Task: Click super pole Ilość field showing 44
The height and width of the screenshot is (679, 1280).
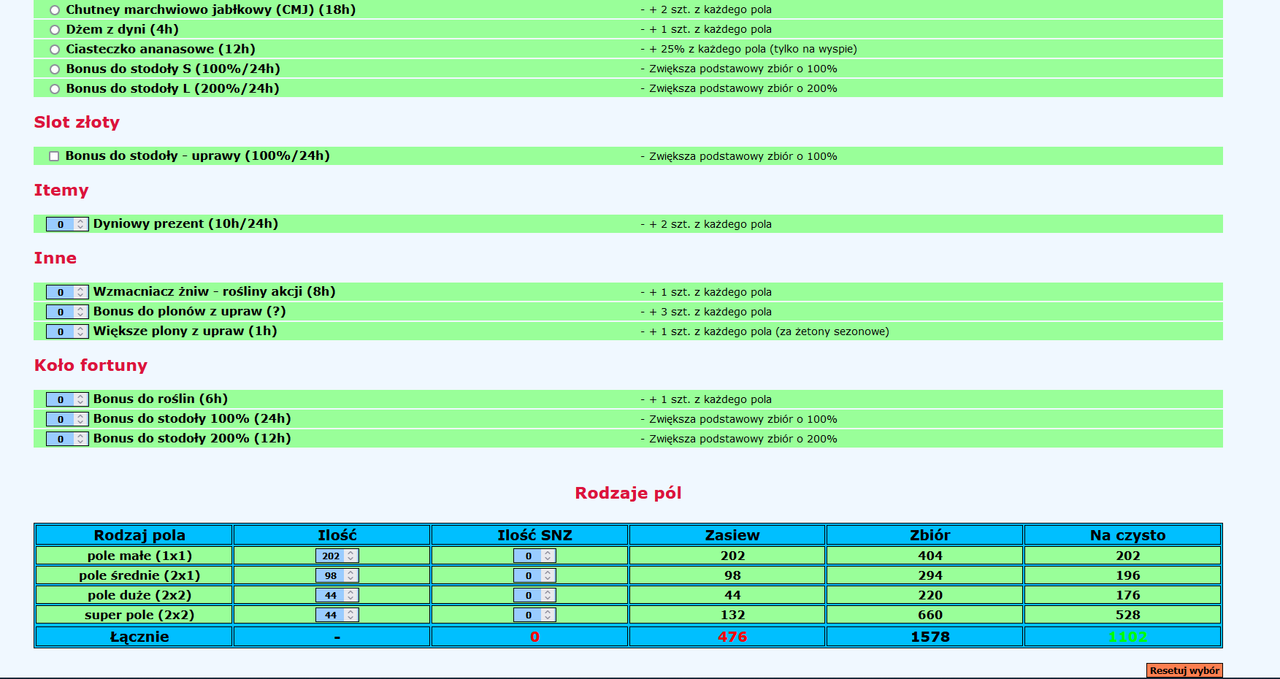Action: [337, 615]
